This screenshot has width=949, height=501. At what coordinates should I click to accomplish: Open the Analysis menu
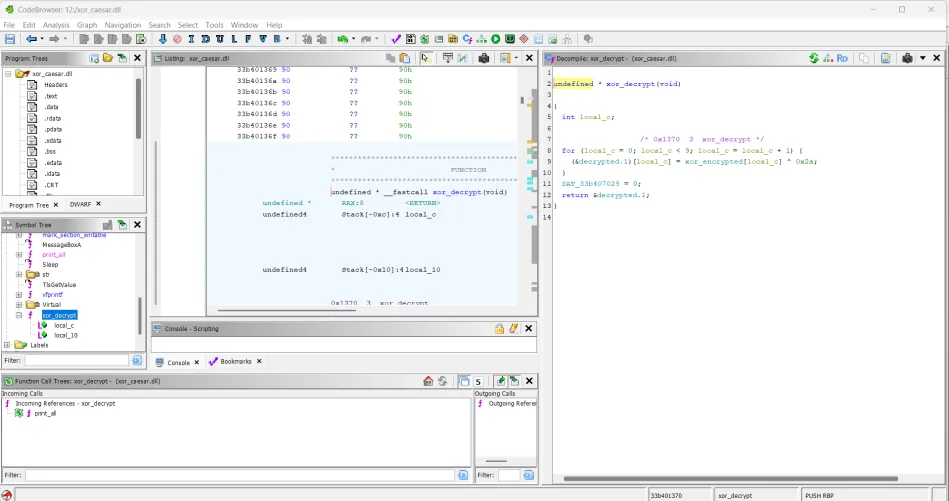56,25
